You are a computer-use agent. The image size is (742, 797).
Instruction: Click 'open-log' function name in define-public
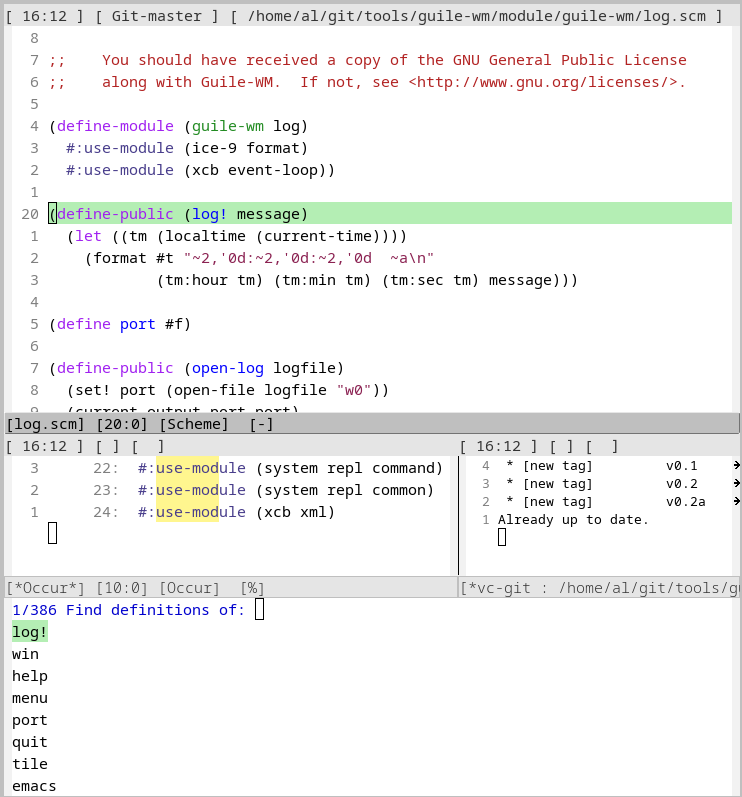(x=228, y=368)
